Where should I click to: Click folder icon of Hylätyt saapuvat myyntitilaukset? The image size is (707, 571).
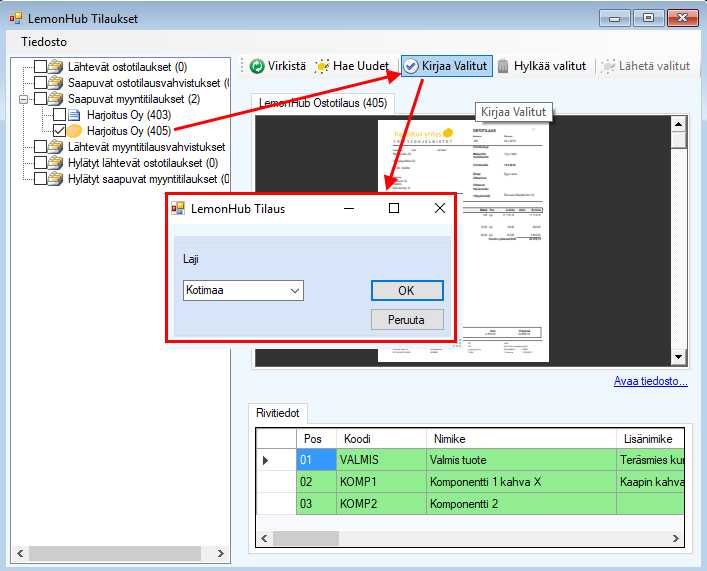tap(55, 179)
